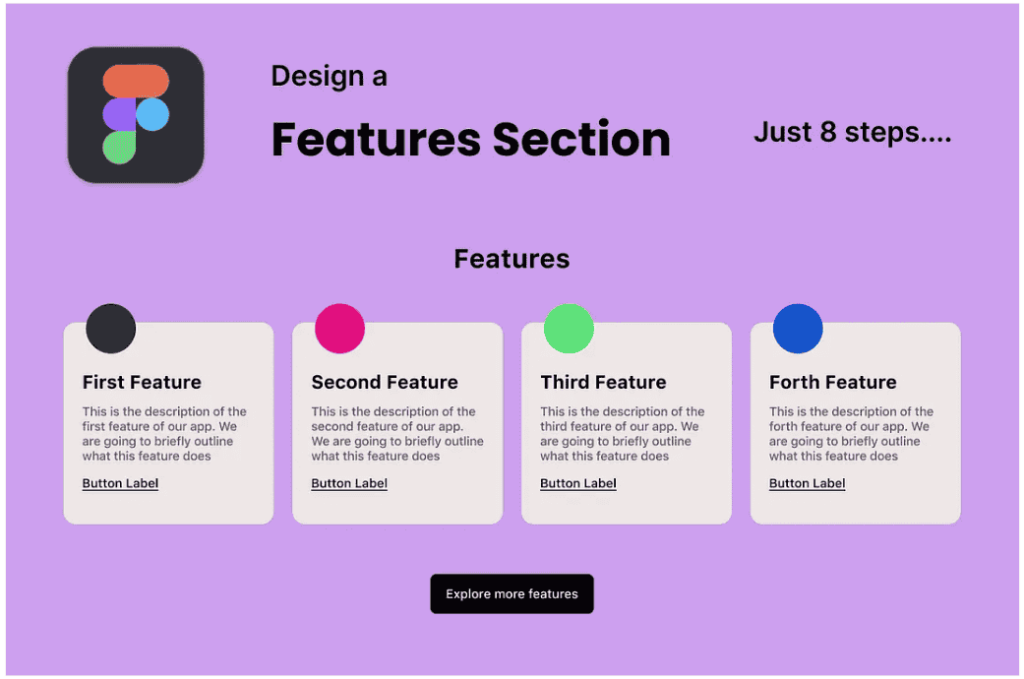This screenshot has width=1024, height=679.
Task: Click the Third Feature description paragraph
Action: click(622, 434)
